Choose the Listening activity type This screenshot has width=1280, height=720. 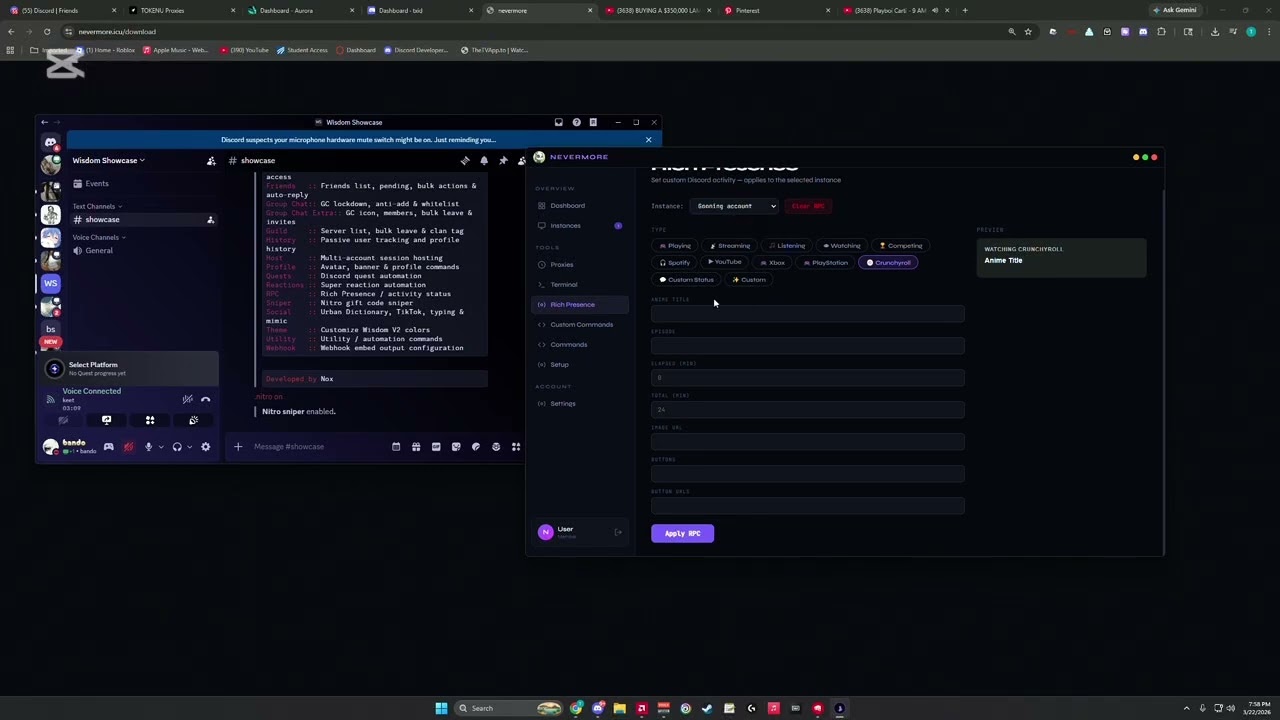click(x=787, y=246)
